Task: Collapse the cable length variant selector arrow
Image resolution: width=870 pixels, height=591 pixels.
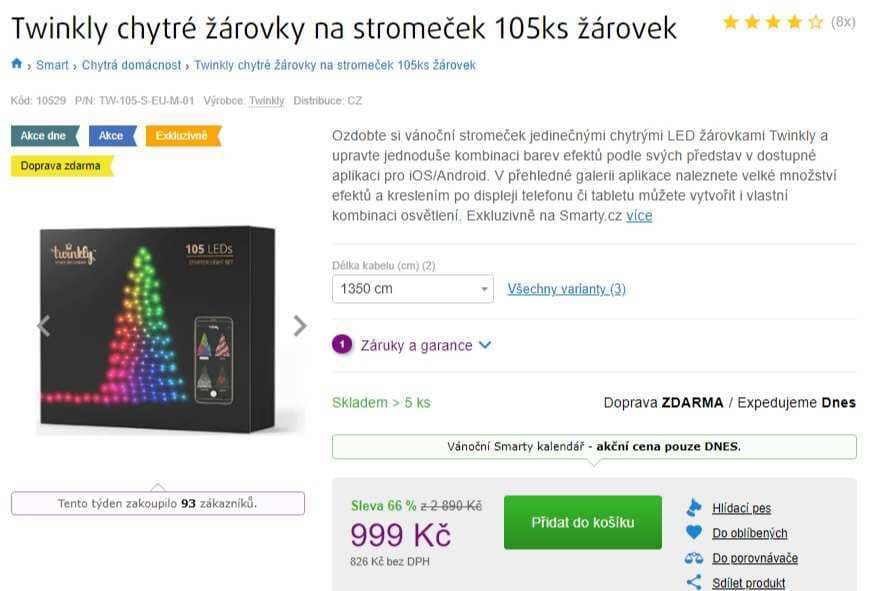Action: tap(484, 288)
